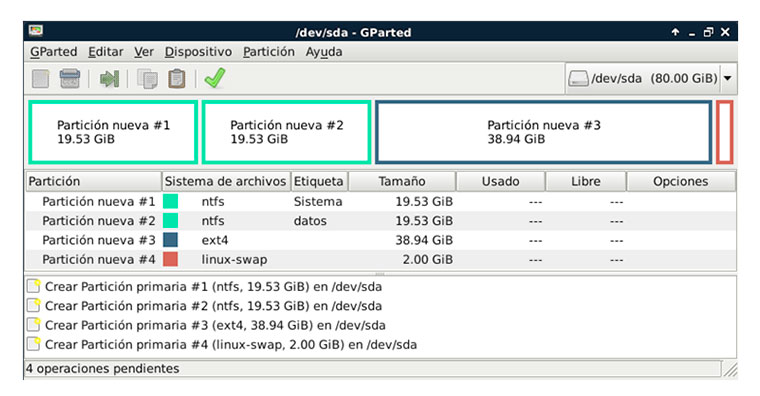Click red linux-swap swatch of partition #4
Viewport: 760px width, 396px height.
170,259
